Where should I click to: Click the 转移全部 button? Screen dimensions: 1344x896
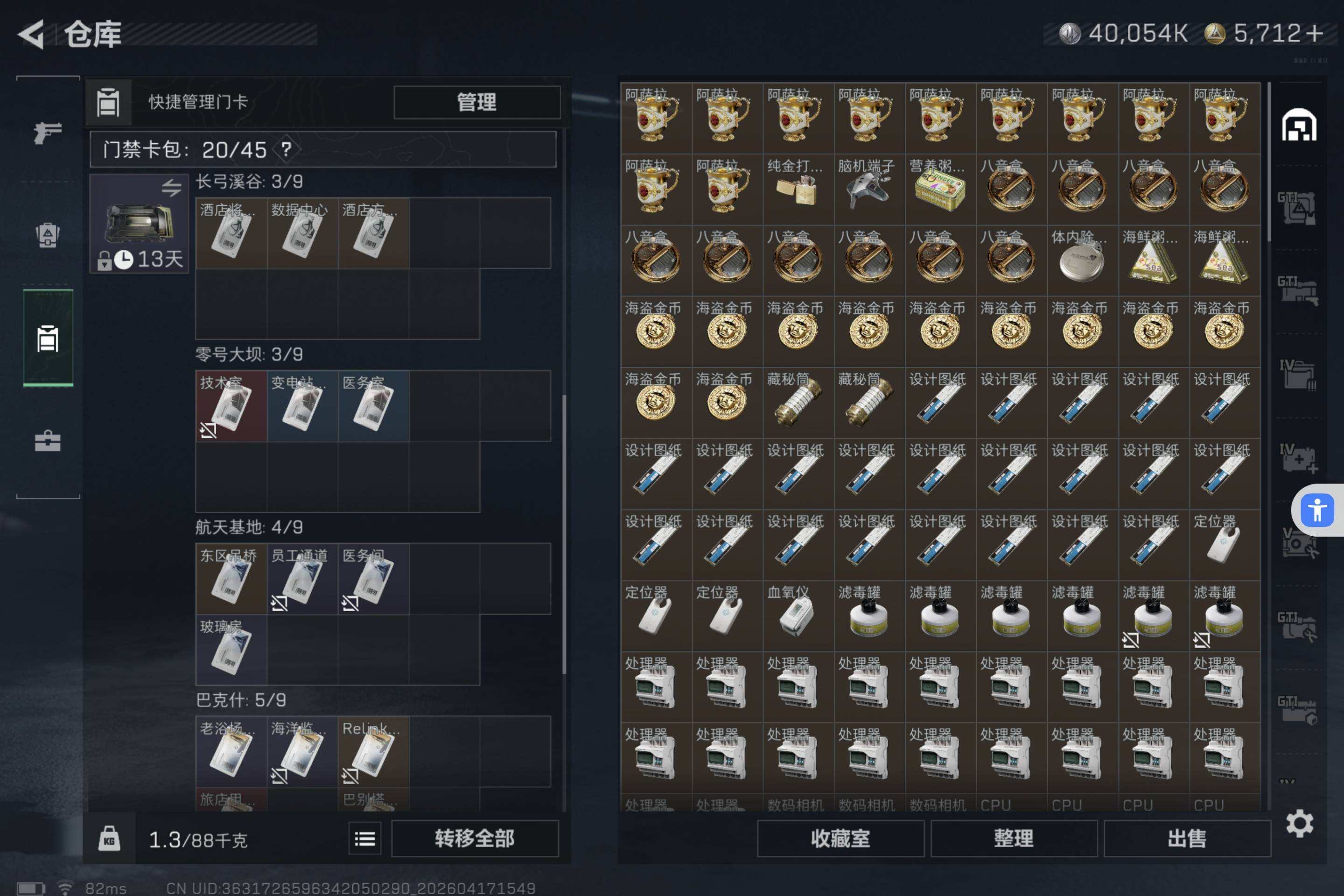click(475, 838)
